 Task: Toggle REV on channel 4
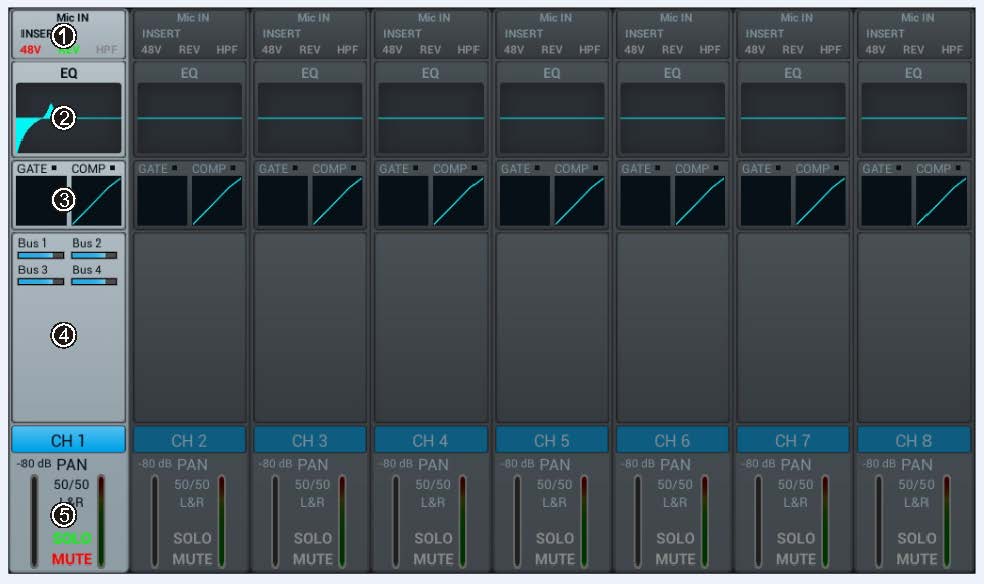[x=430, y=50]
